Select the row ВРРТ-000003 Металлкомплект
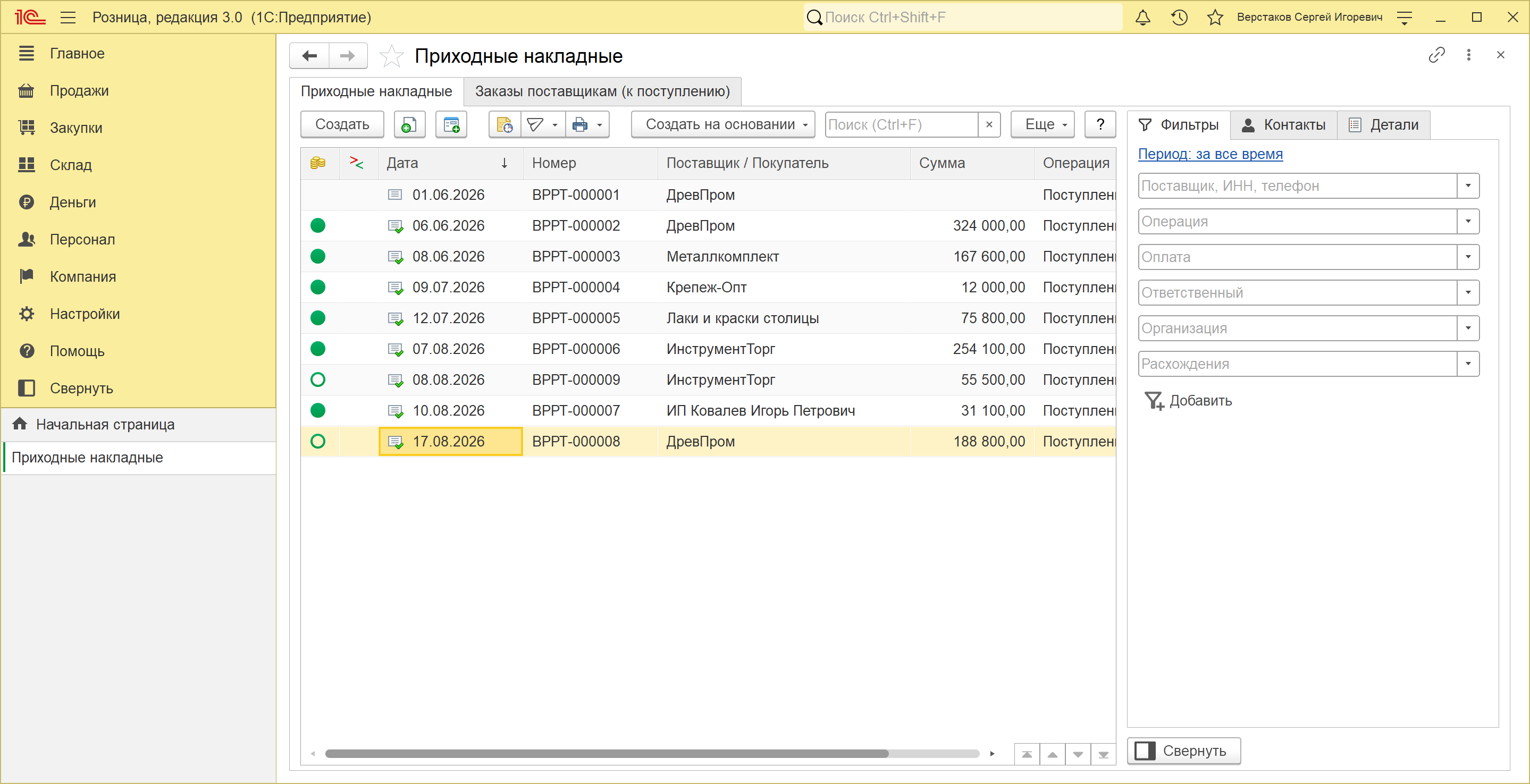 [708, 257]
